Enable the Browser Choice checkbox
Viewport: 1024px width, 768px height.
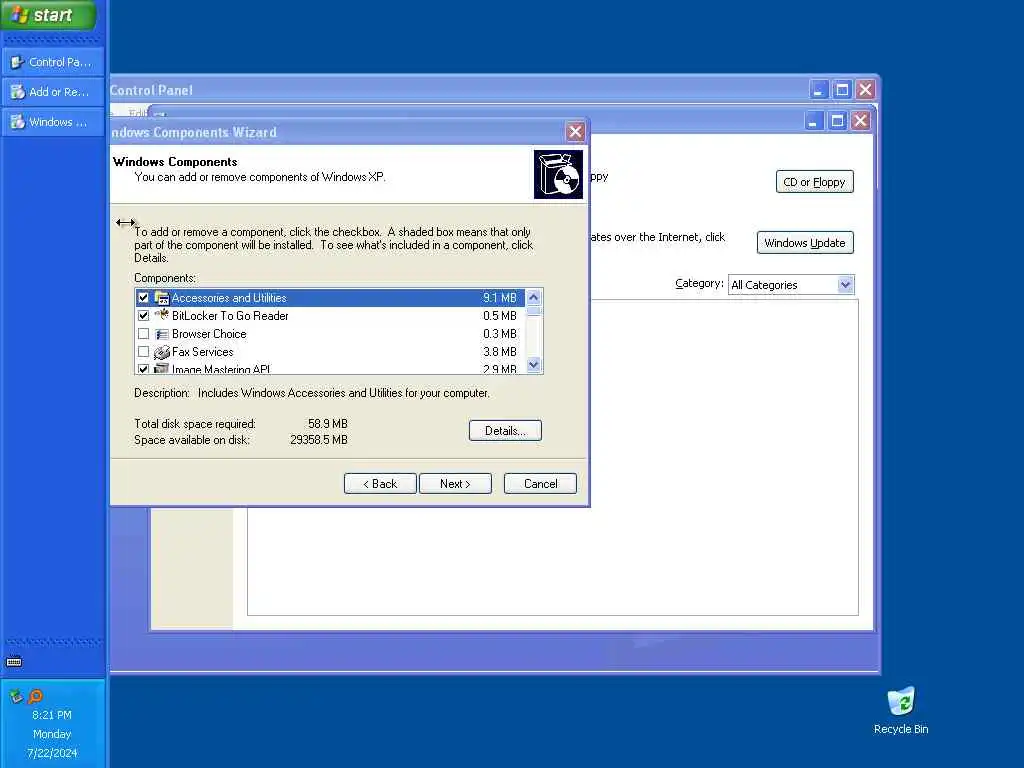144,334
